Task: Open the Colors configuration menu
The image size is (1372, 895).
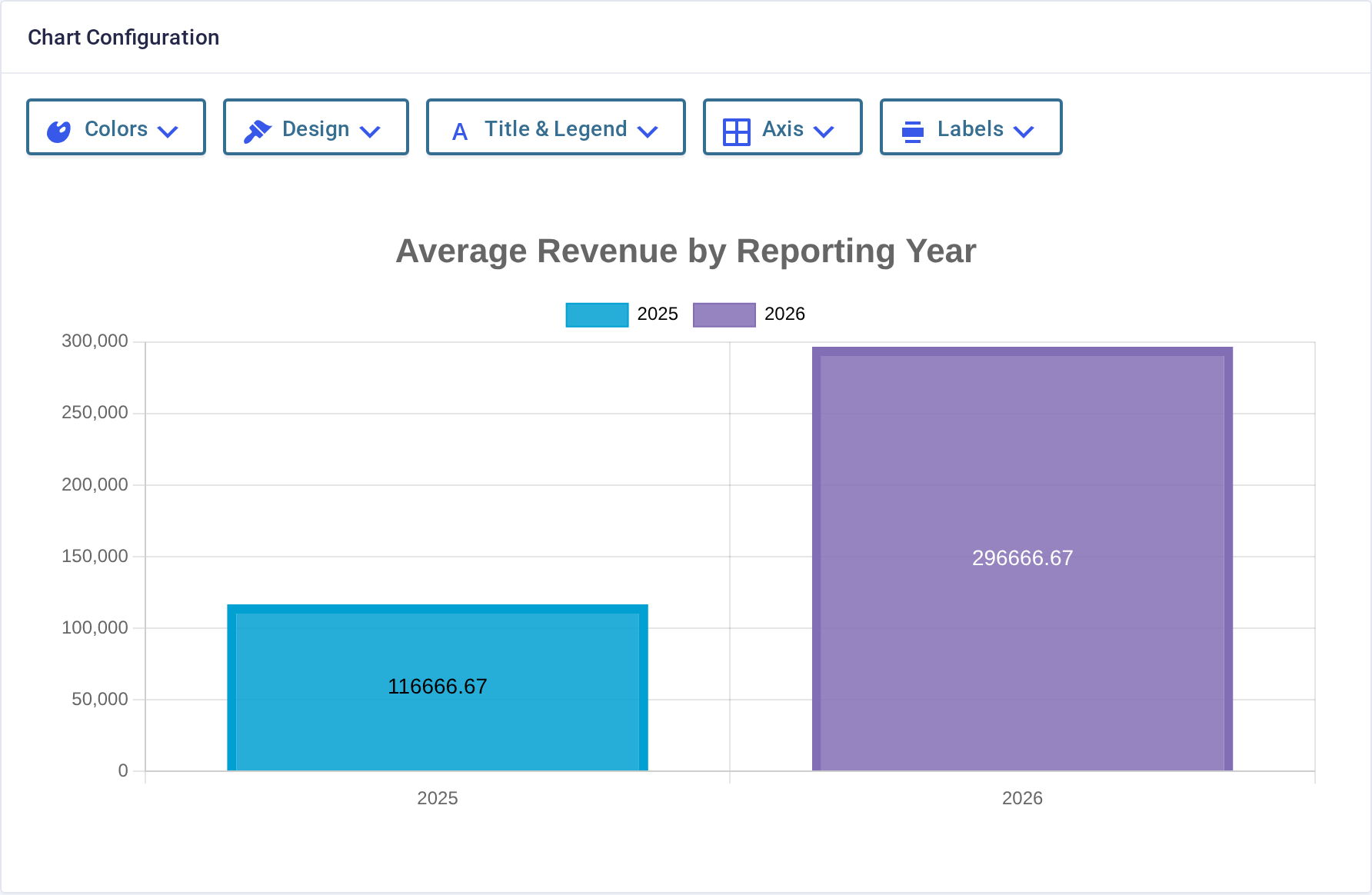Action: tap(116, 127)
